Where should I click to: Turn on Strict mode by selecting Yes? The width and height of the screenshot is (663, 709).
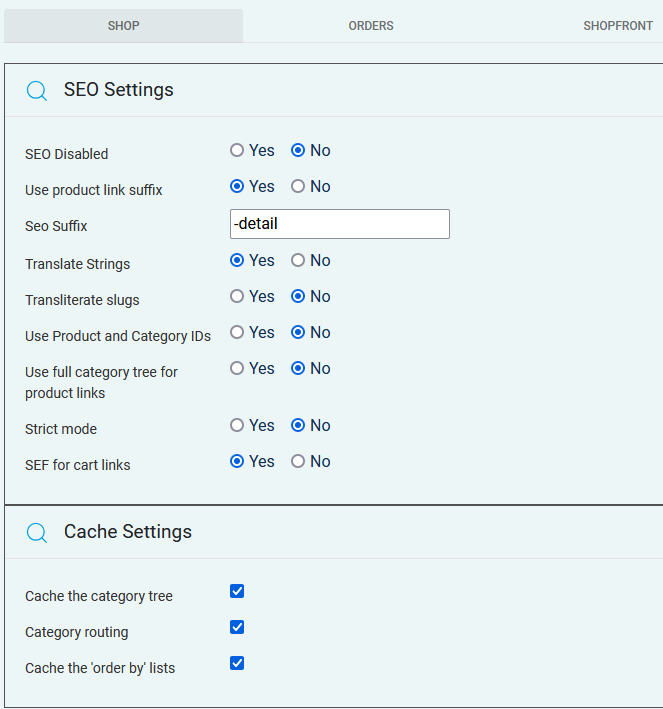click(237, 426)
